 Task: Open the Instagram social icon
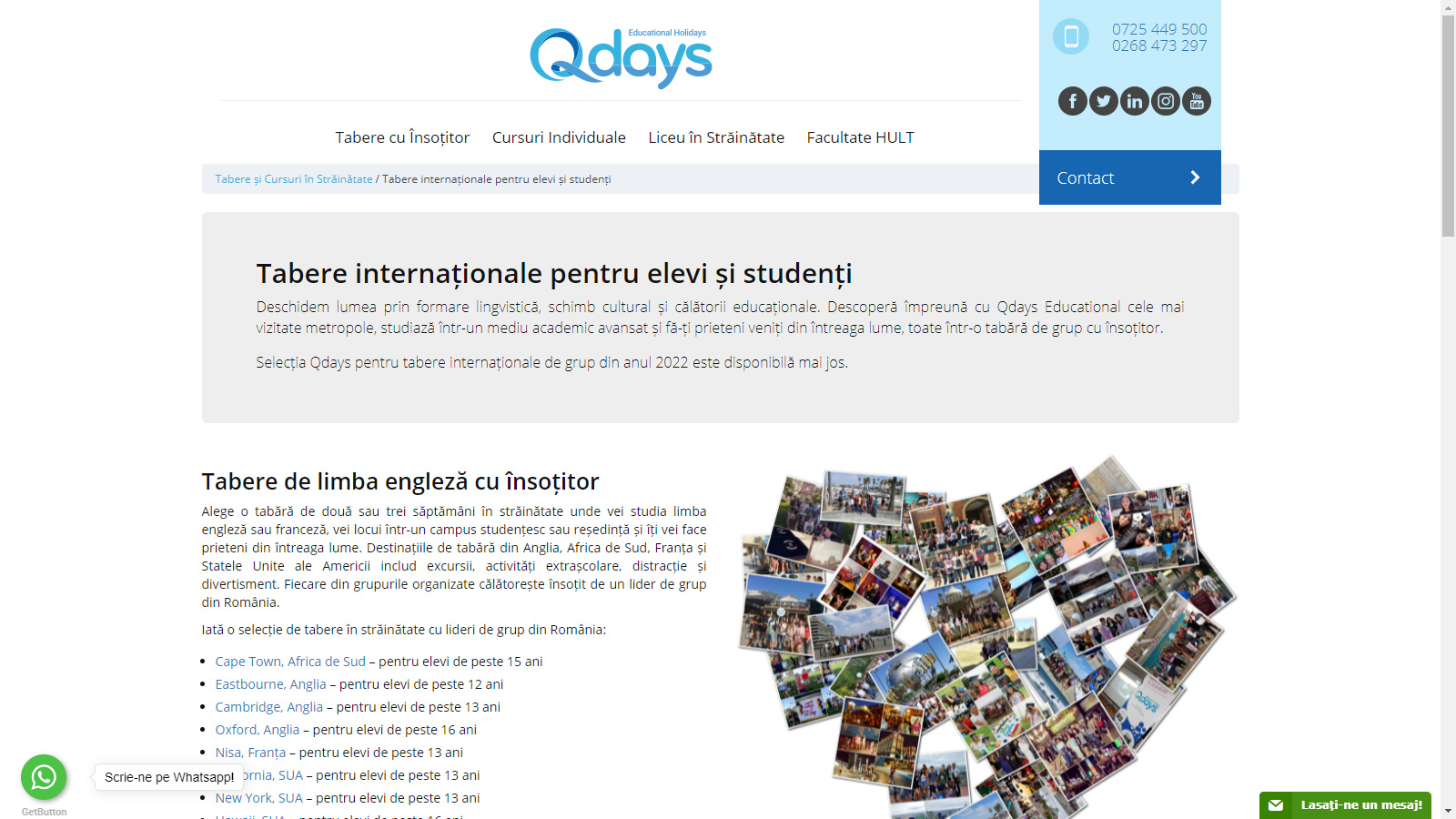click(x=1165, y=101)
